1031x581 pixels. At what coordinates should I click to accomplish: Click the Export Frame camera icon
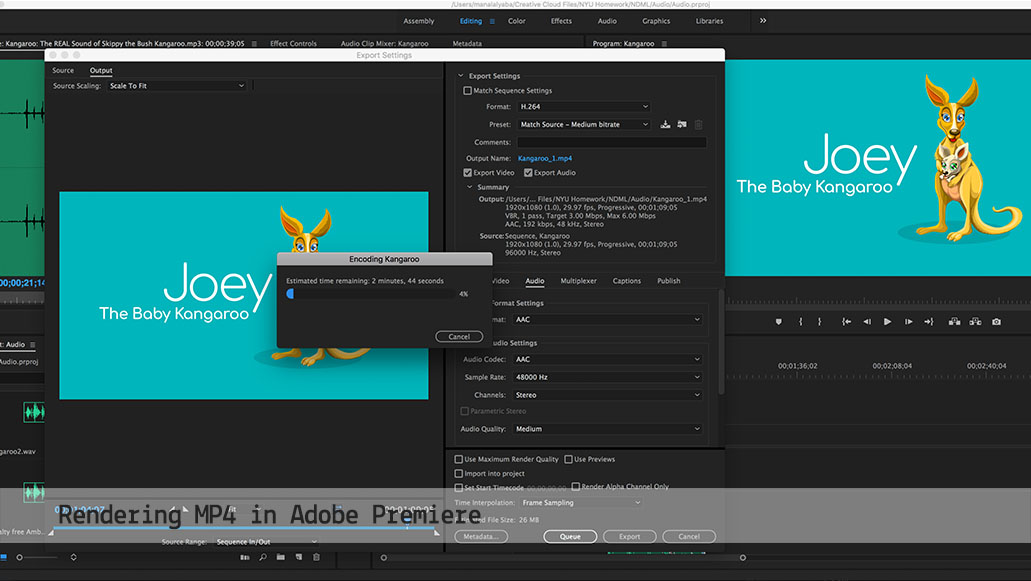(x=996, y=322)
